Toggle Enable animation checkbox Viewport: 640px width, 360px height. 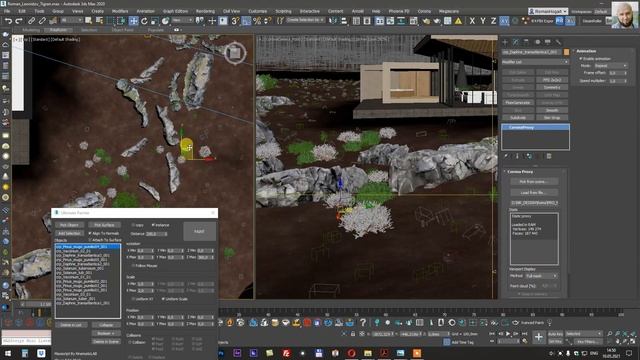coord(581,59)
